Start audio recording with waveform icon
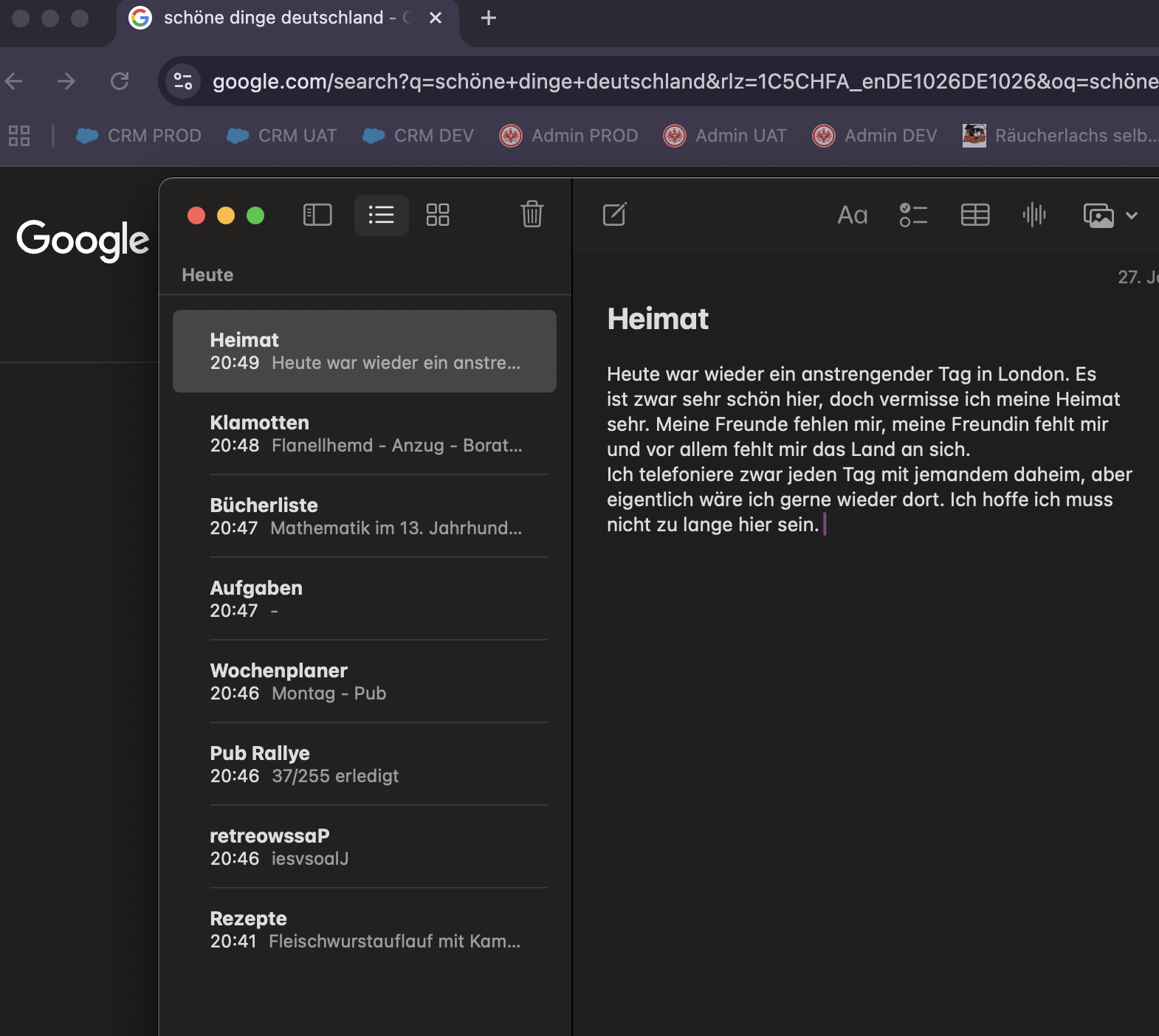Image resolution: width=1159 pixels, height=1036 pixels. [x=1034, y=215]
